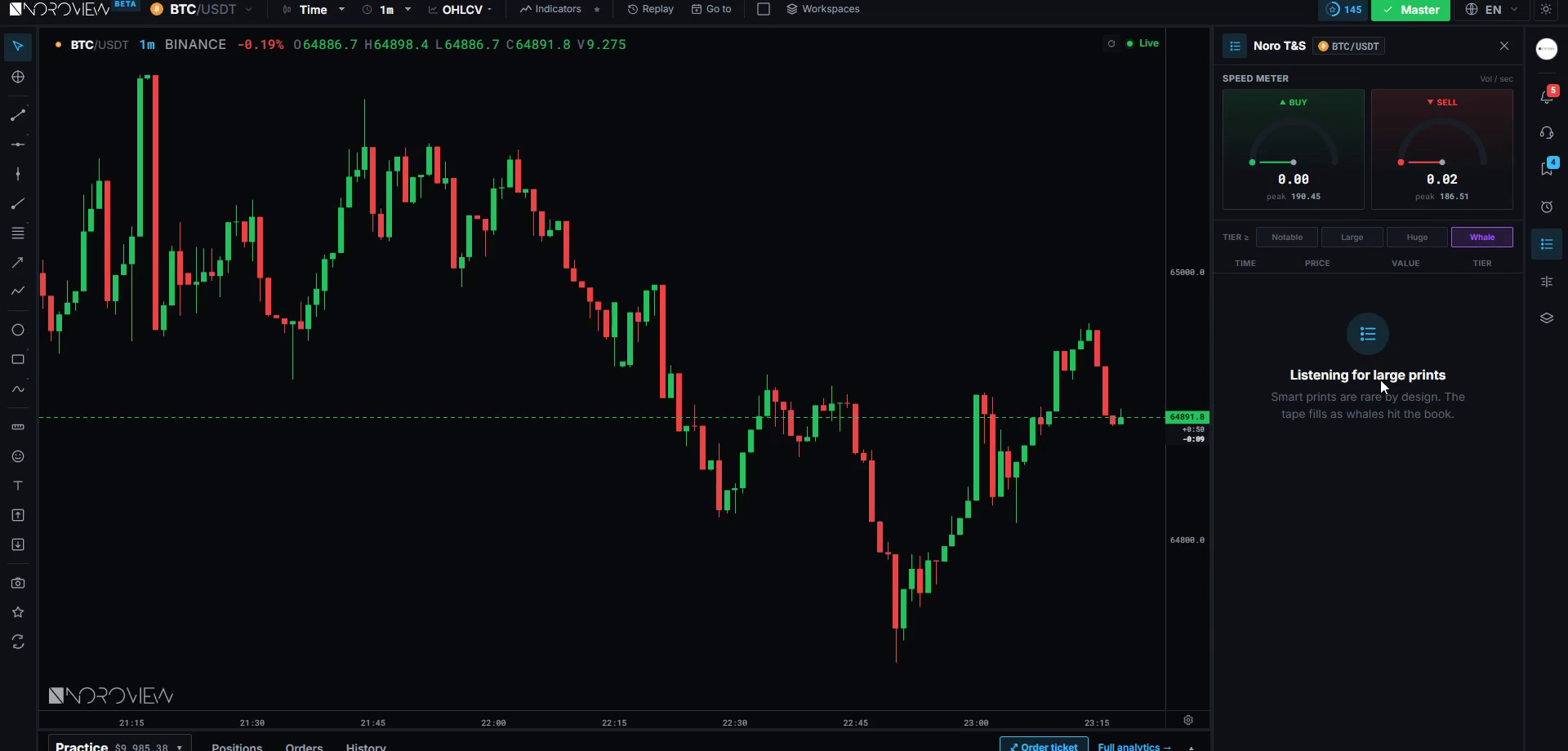Open the alarm clock alerts icon
The width and height of the screenshot is (1568, 751).
point(1547,207)
